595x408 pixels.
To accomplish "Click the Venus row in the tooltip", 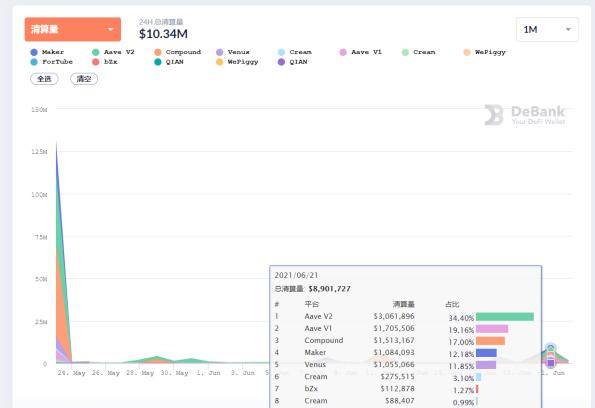I will coord(405,365).
